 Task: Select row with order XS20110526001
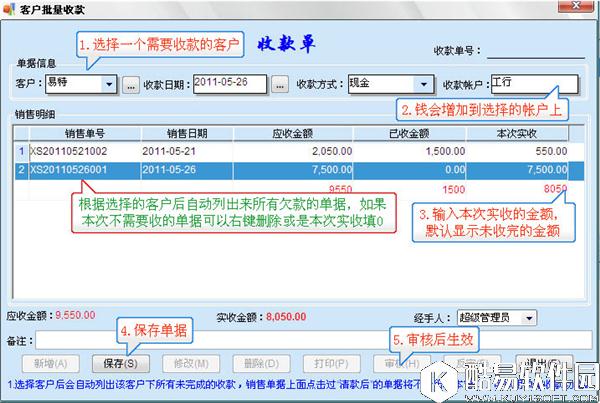pos(298,170)
